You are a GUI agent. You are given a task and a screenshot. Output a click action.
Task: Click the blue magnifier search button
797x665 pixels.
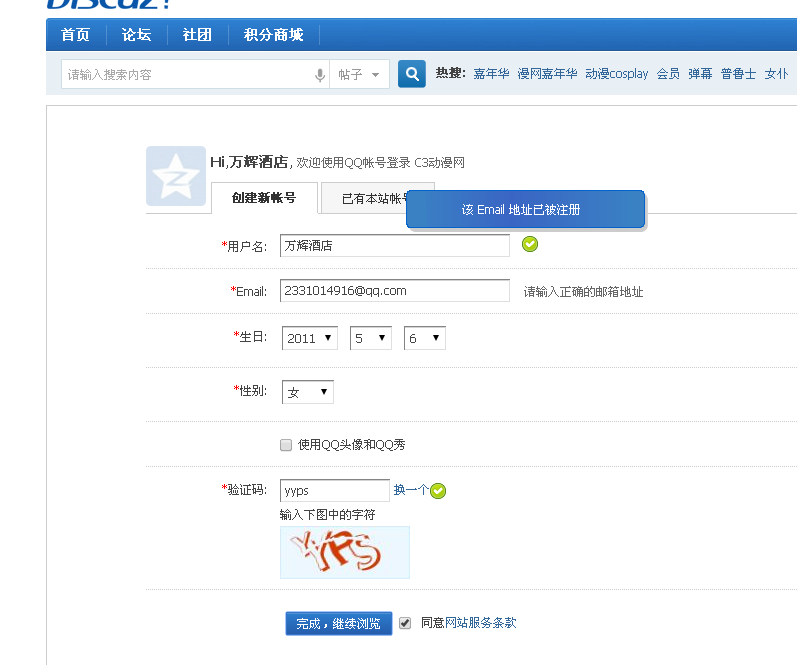(412, 74)
